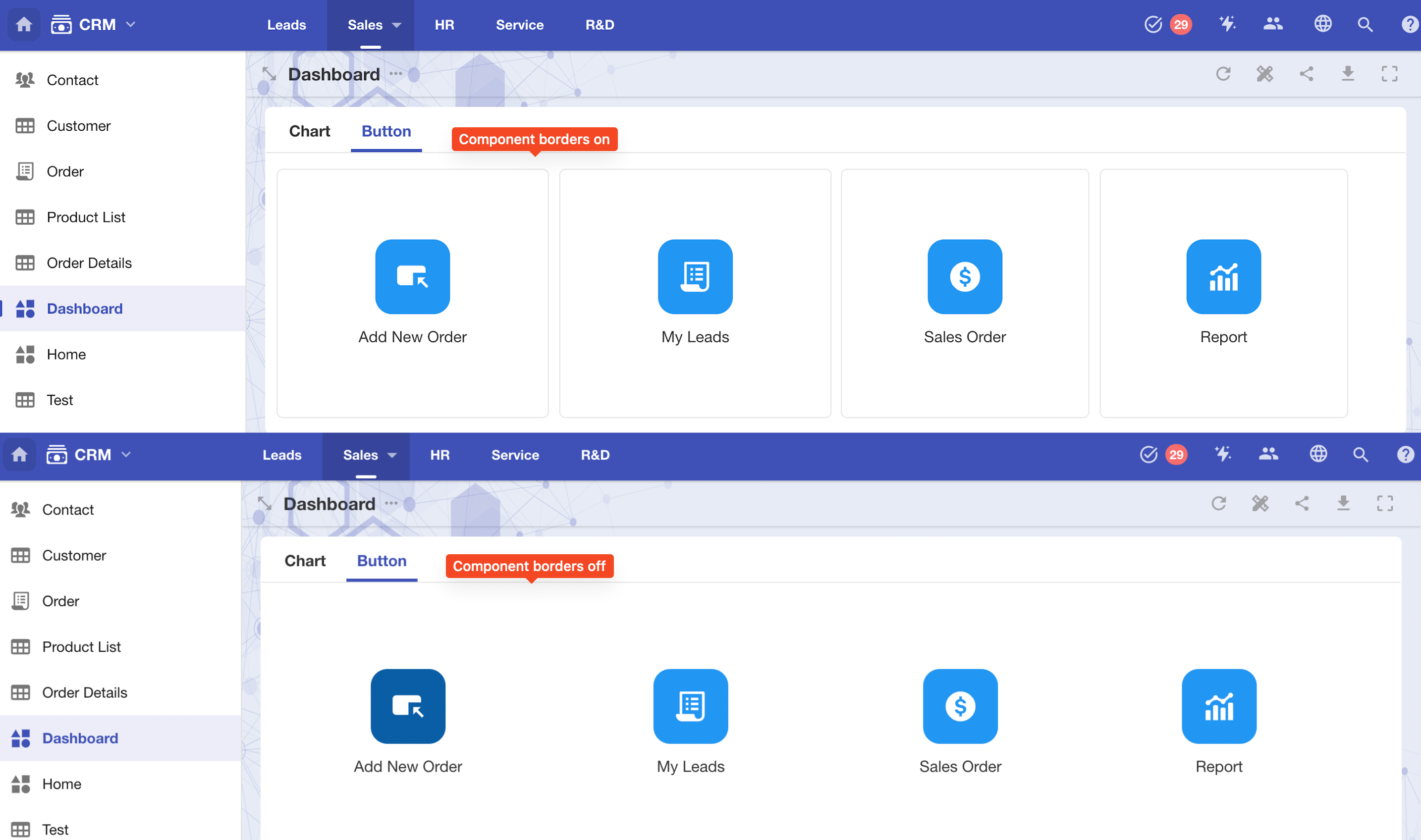This screenshot has width=1421, height=840.
Task: Click the download icon in the upper Dashboard header
Action: coord(1347,74)
